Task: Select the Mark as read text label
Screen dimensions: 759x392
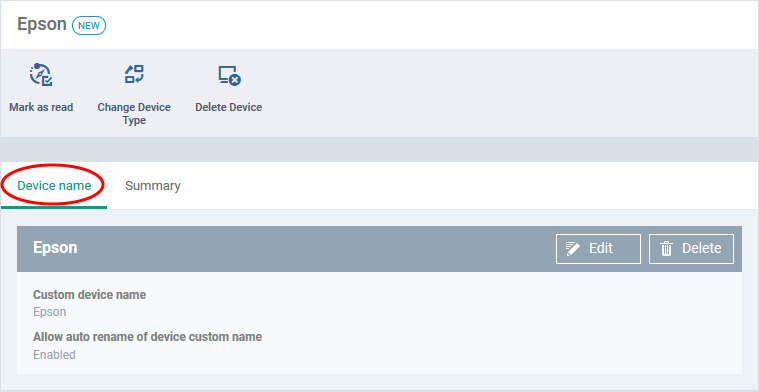Action: tap(41, 107)
